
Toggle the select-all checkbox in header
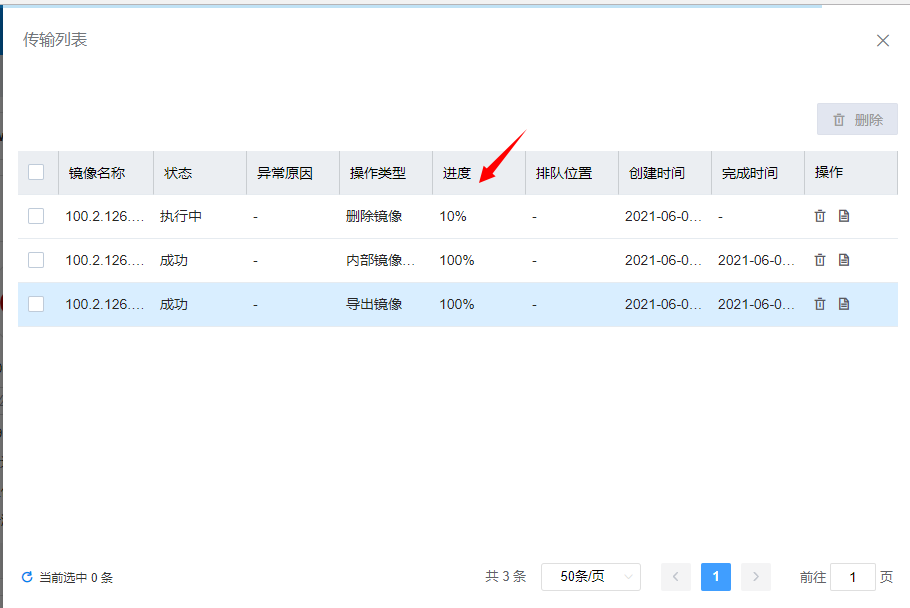pos(36,172)
